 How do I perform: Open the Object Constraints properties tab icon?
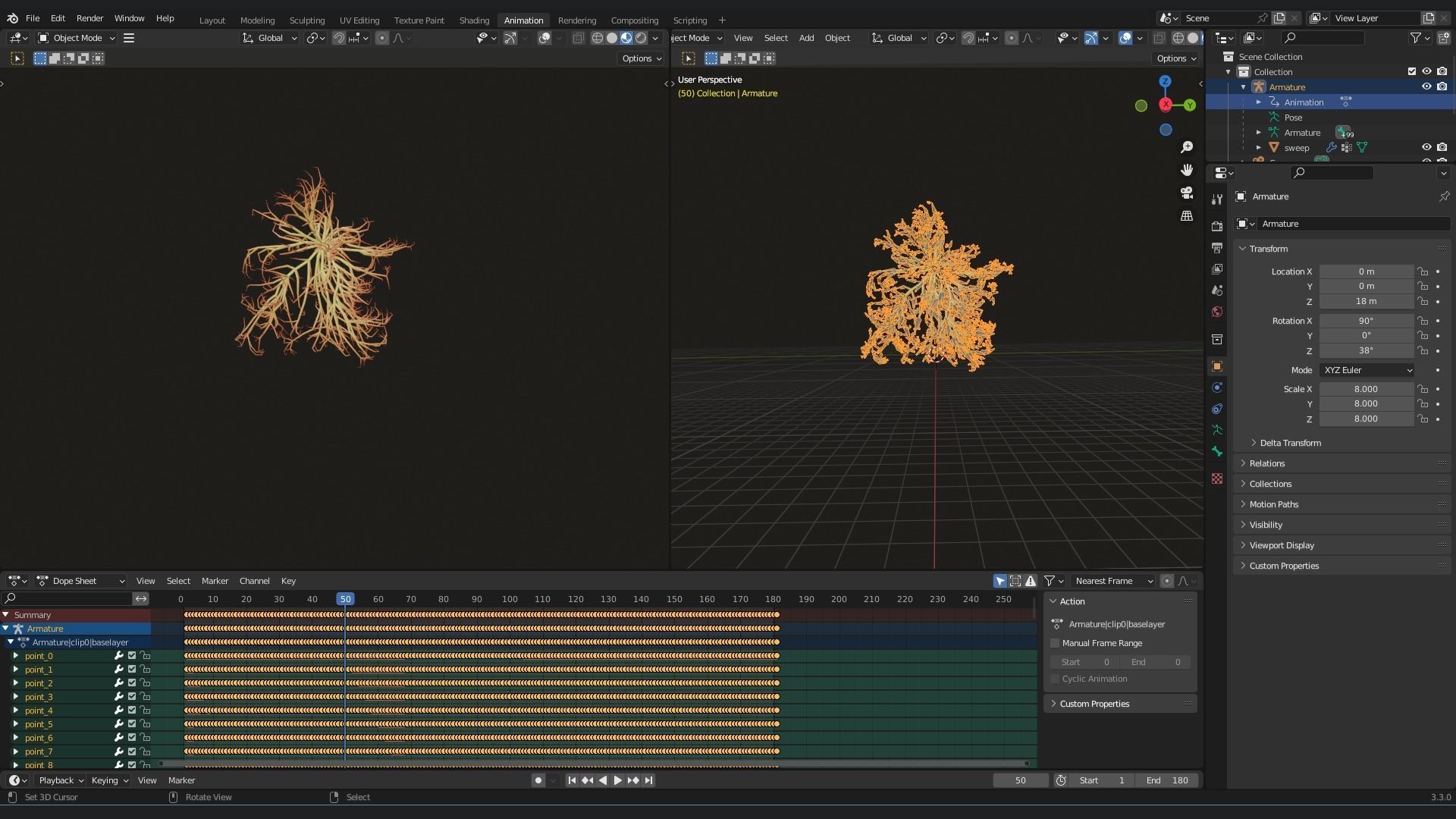1217,409
